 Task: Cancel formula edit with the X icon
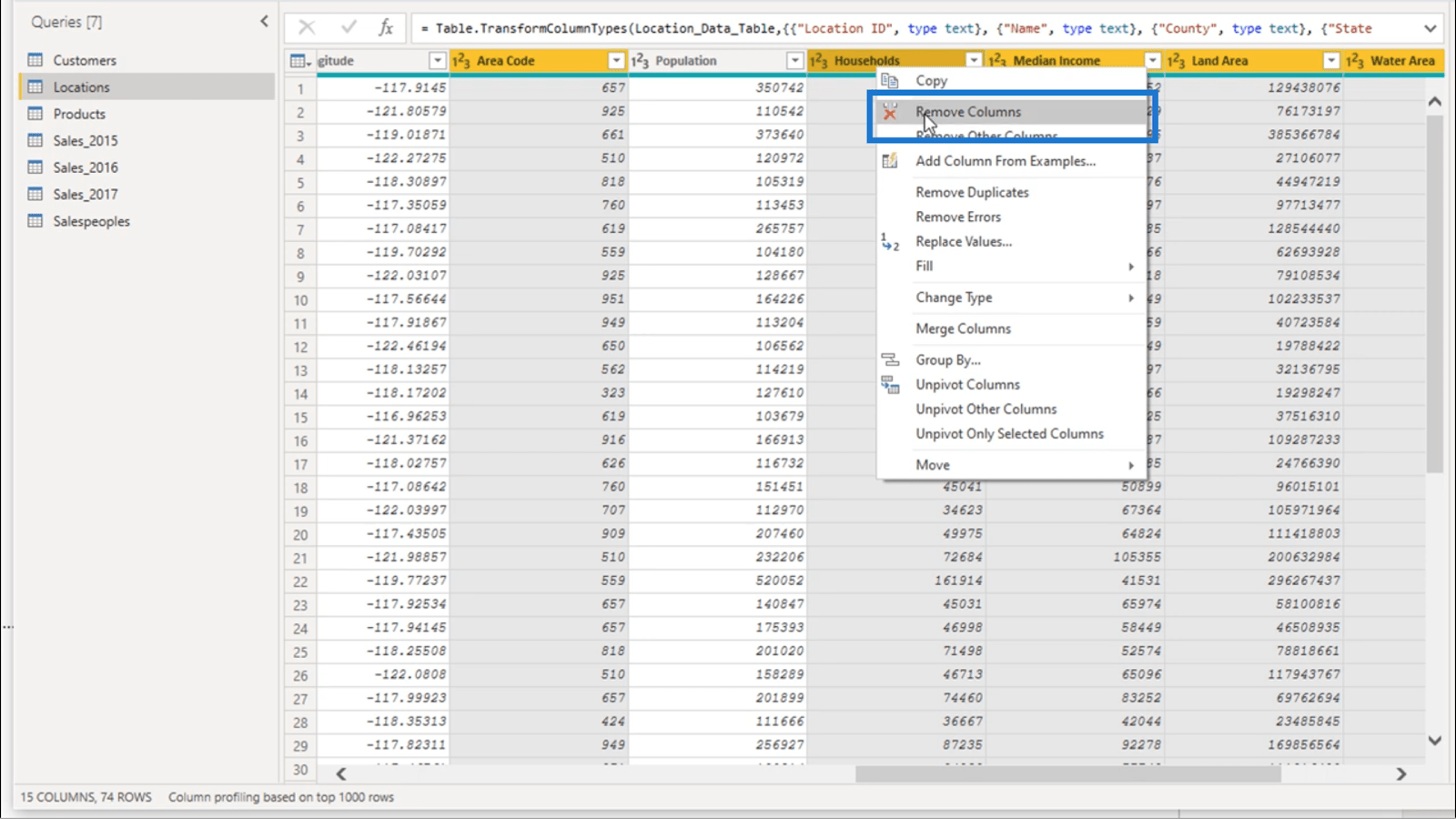point(307,27)
